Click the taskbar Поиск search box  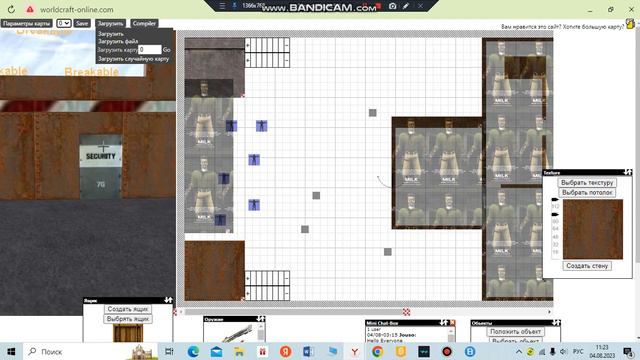coord(92,351)
